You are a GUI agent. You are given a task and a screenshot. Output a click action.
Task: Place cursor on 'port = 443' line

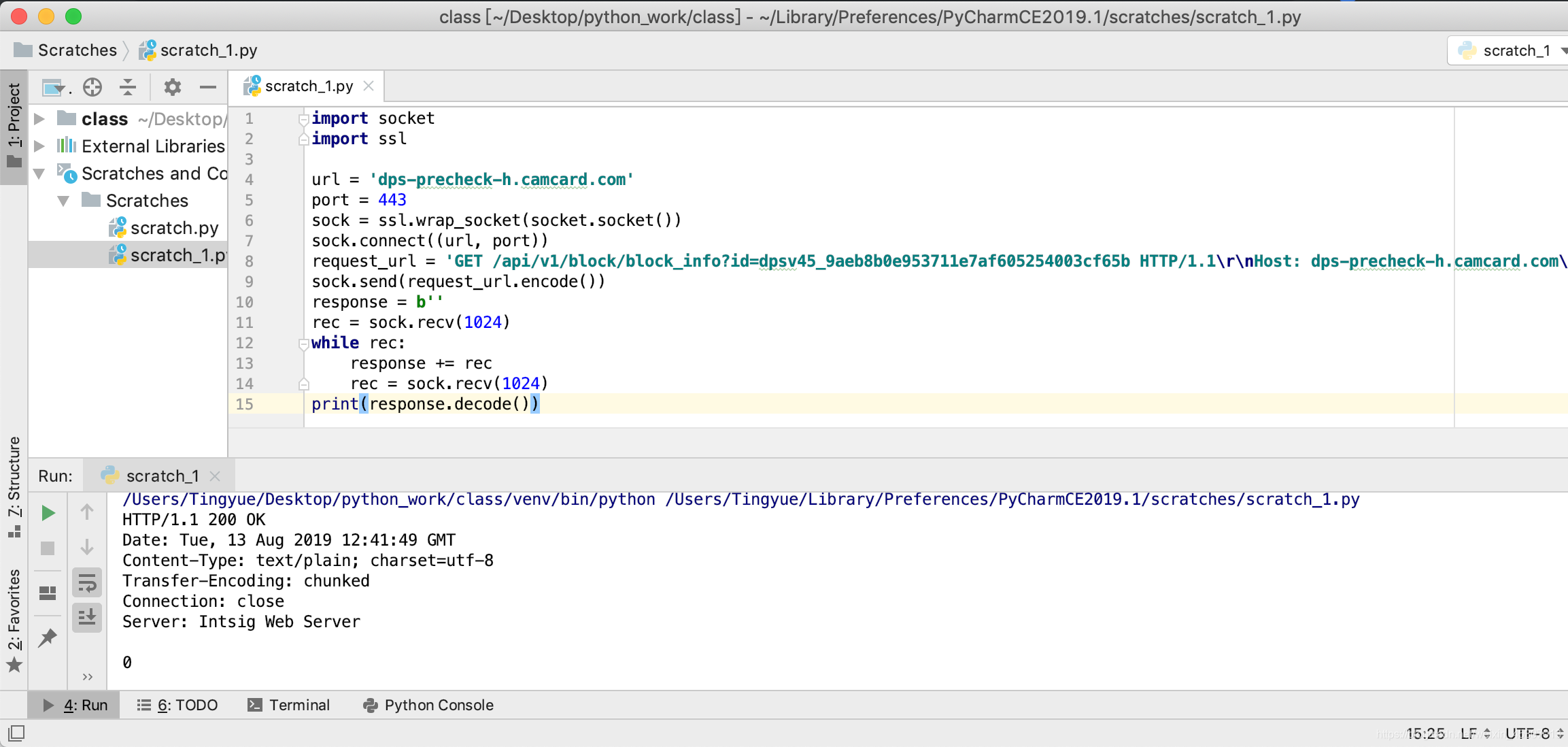(359, 200)
